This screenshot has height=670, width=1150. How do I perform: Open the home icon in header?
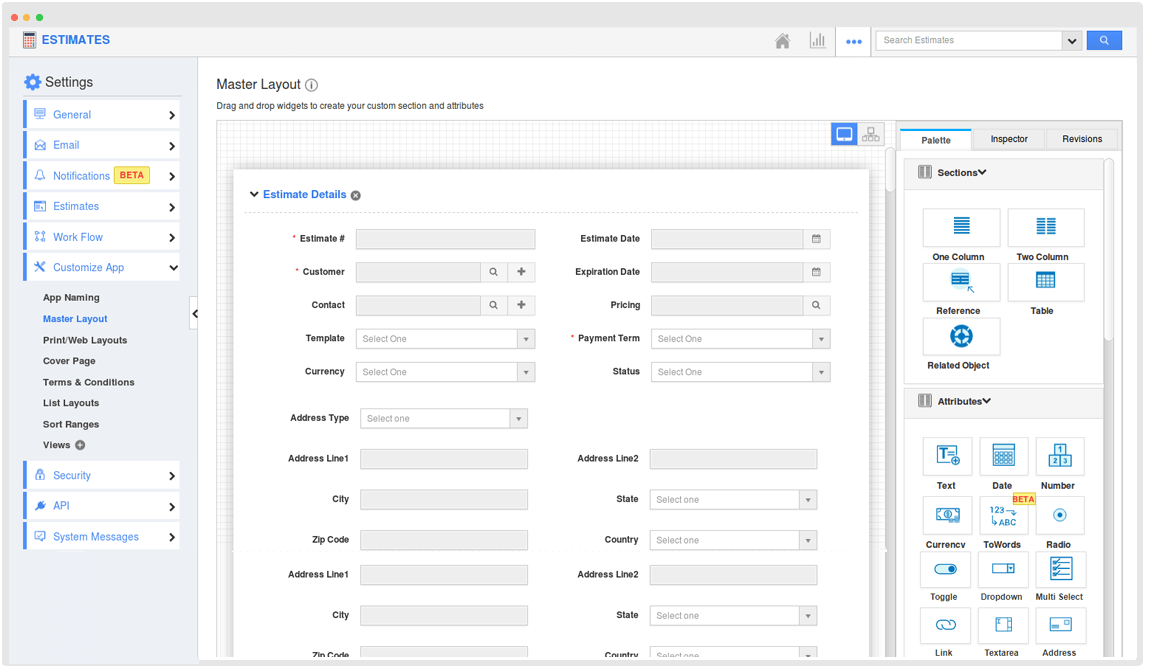click(x=783, y=41)
